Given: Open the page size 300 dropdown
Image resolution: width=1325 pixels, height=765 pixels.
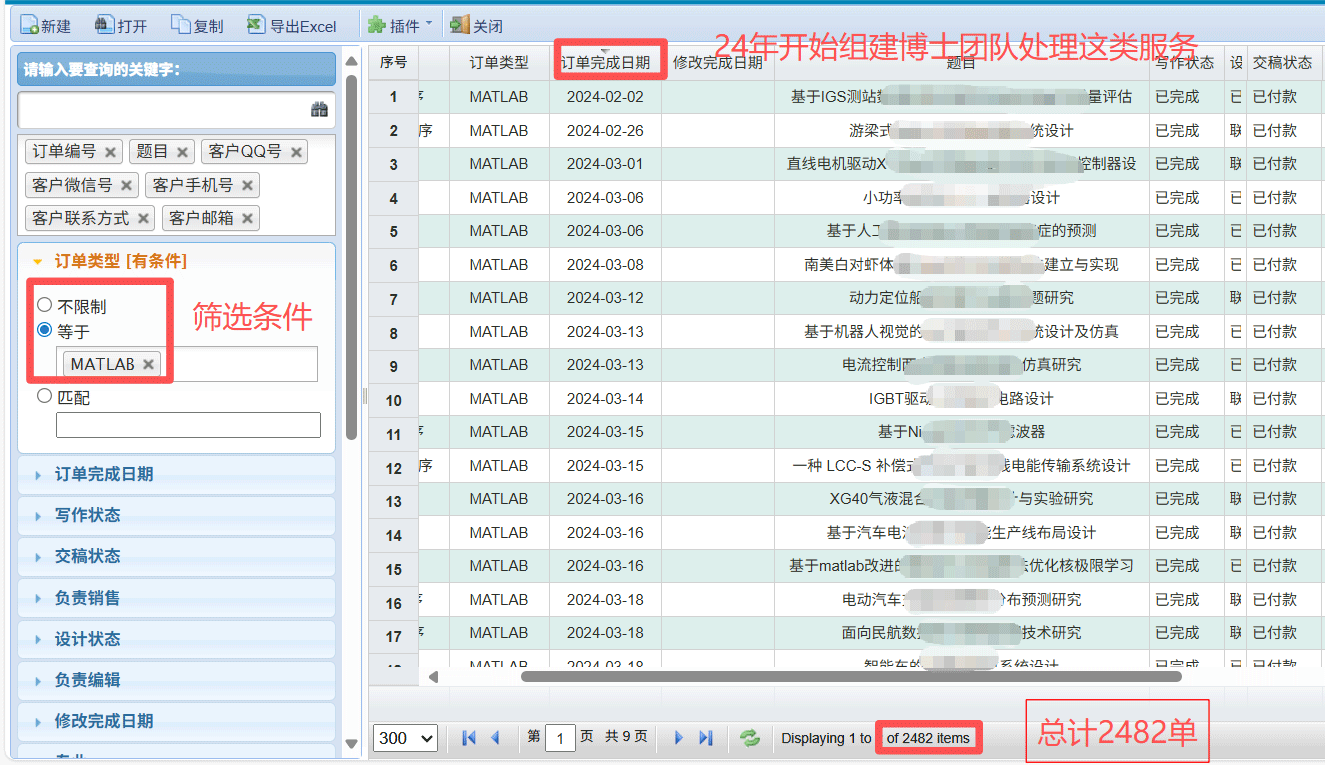Looking at the screenshot, I should click(x=405, y=738).
